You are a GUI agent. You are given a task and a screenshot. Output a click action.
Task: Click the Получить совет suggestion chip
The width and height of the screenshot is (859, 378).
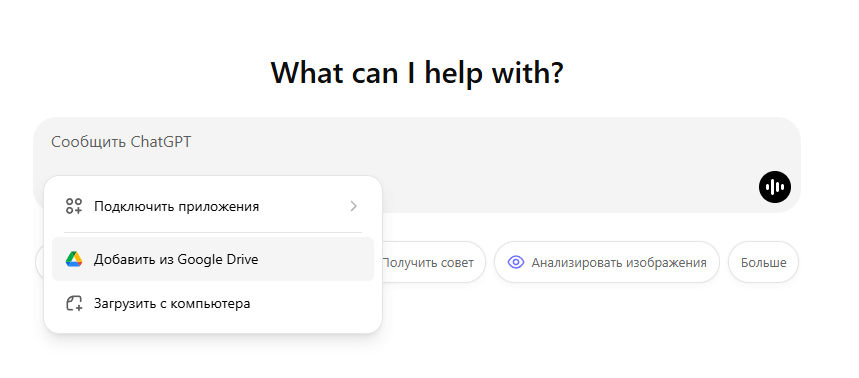tap(428, 262)
